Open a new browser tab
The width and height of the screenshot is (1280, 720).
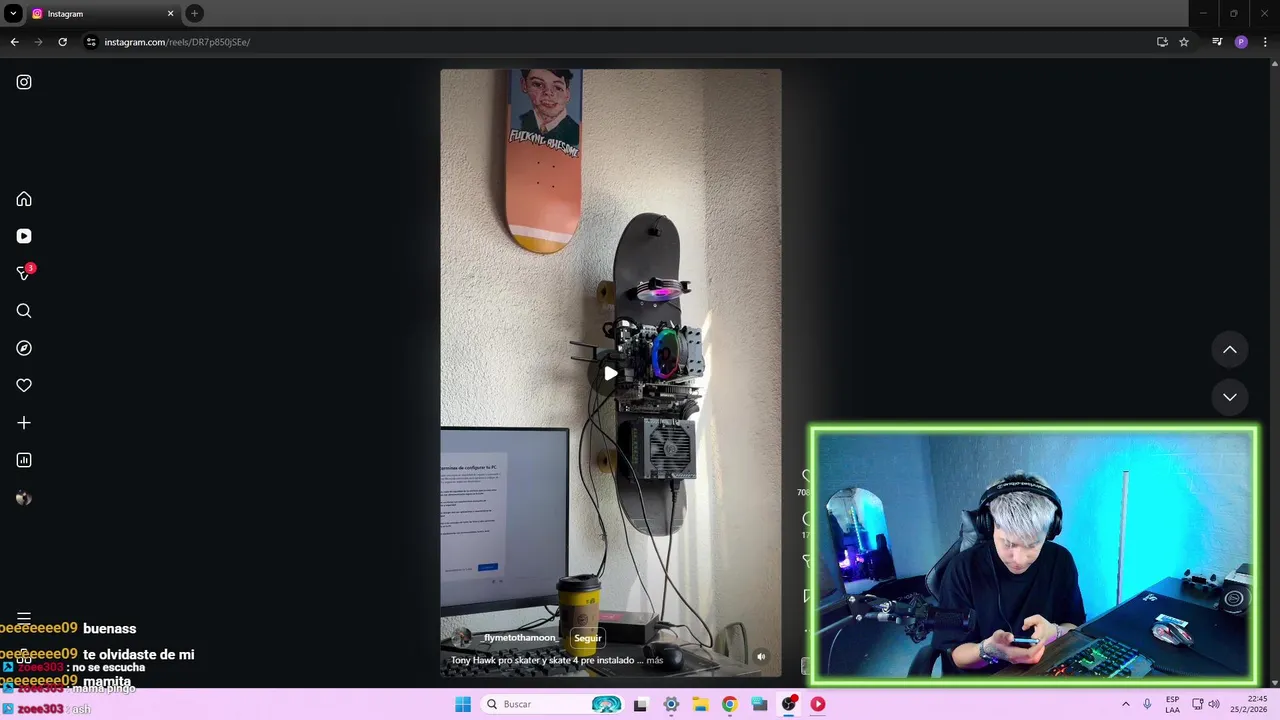(195, 13)
